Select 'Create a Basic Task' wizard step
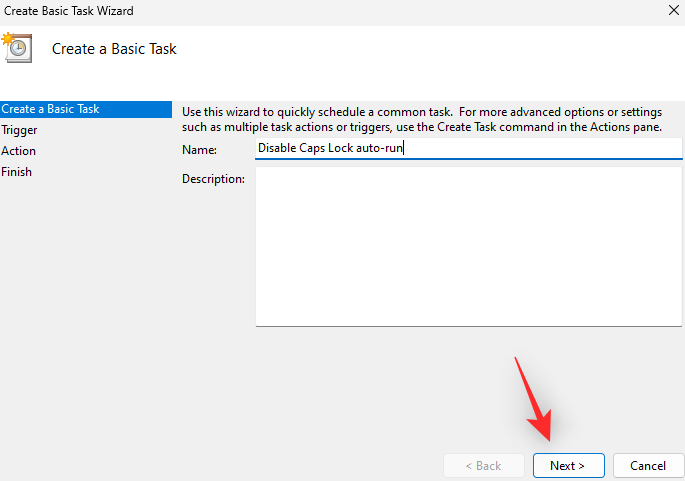 tap(86, 109)
